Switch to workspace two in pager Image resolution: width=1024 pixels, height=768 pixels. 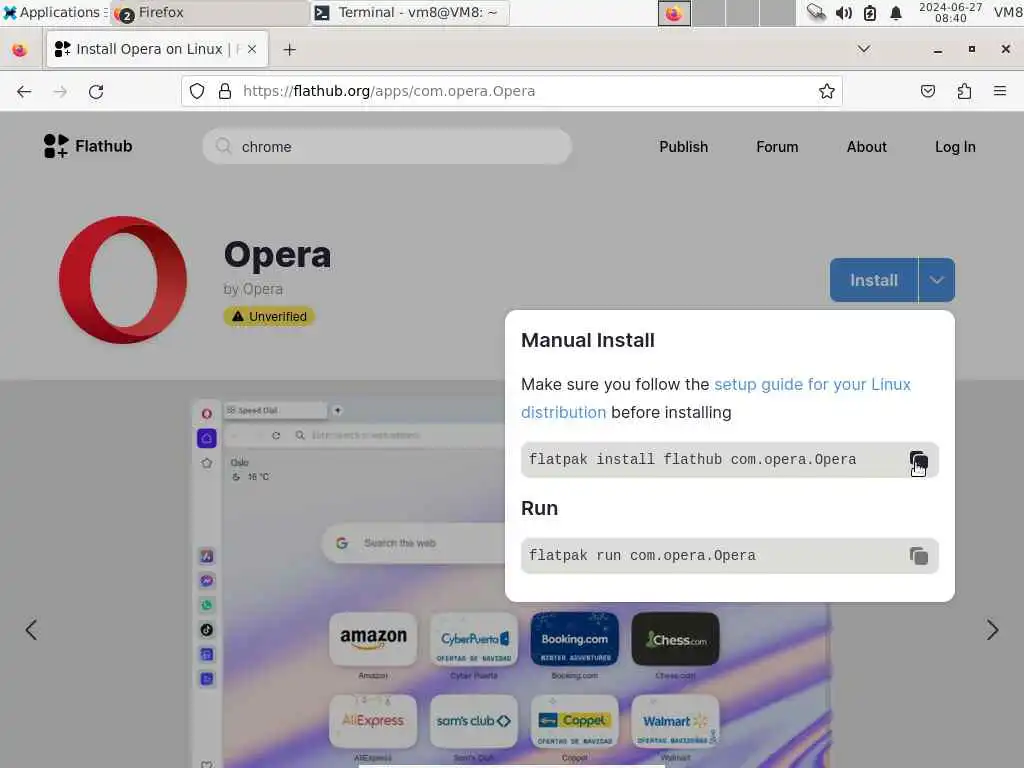(x=709, y=13)
